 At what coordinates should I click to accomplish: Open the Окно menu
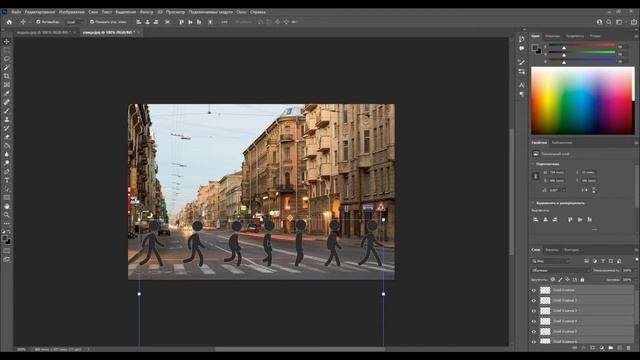click(241, 12)
